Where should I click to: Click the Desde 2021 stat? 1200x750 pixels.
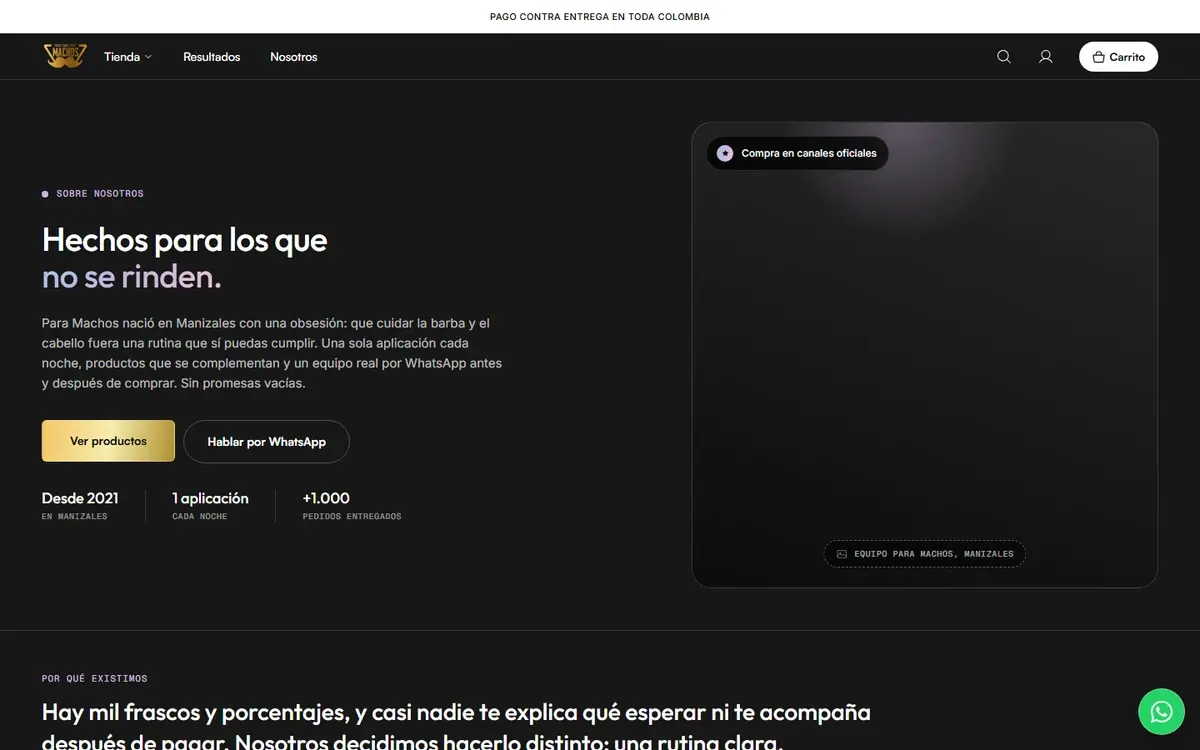pos(80,506)
